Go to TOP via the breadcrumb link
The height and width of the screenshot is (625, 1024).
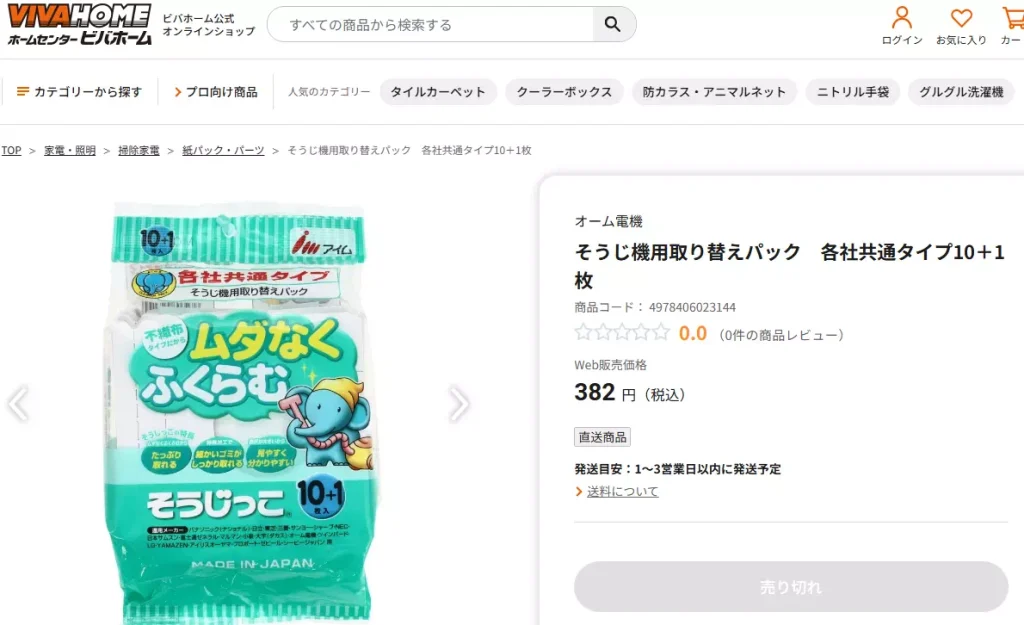(11, 150)
